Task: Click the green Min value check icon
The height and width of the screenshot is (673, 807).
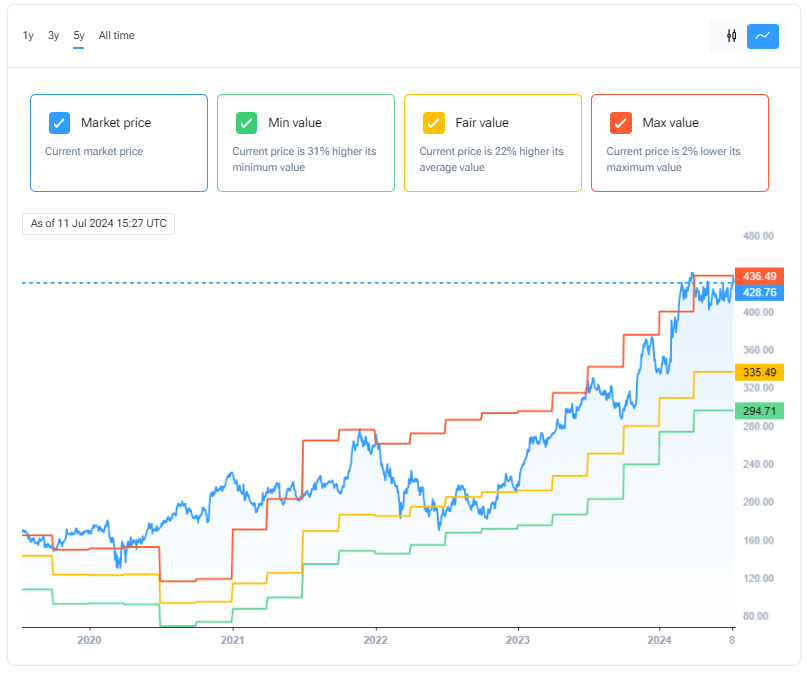Action: 246,122
